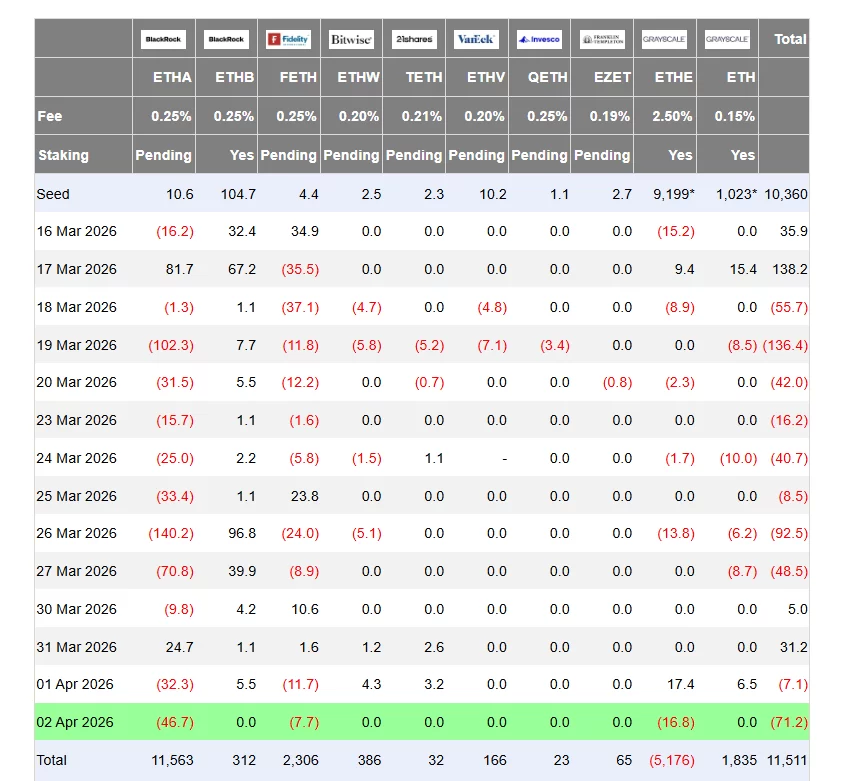The height and width of the screenshot is (781, 845).
Task: Click the Bitwise logo
Action: [x=351, y=39]
